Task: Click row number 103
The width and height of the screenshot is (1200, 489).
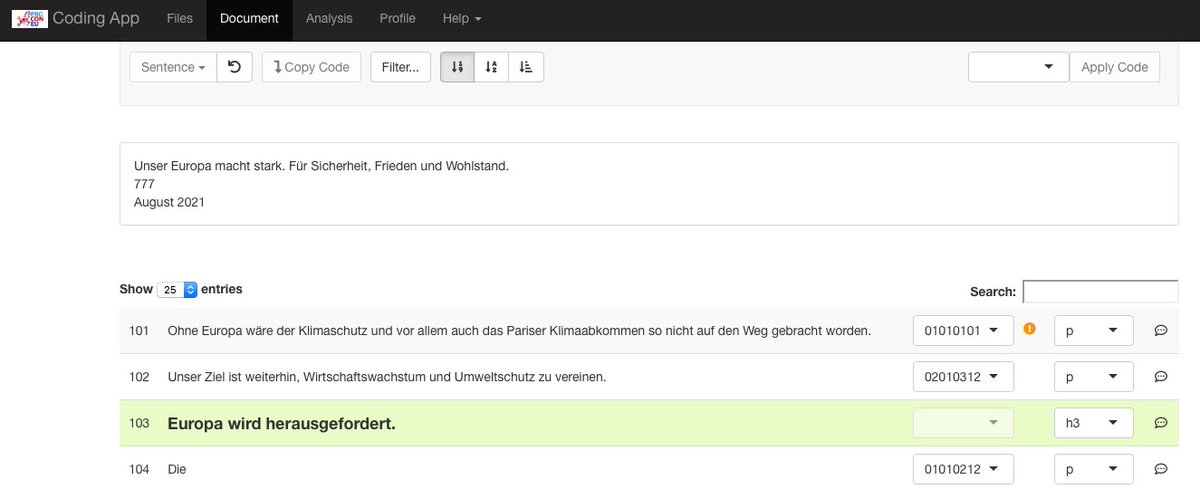Action: (x=139, y=423)
